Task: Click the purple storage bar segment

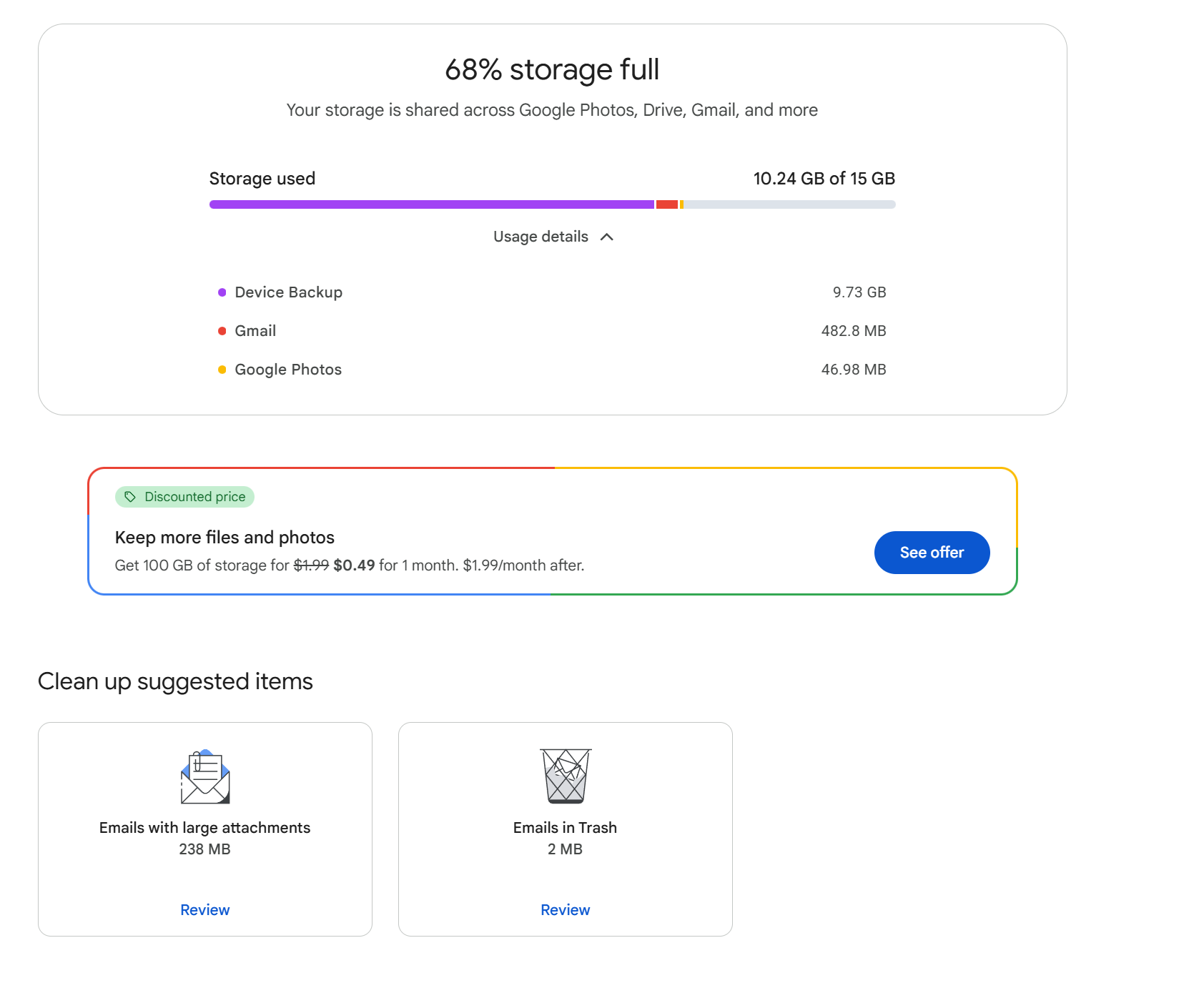Action: pyautogui.click(x=431, y=204)
